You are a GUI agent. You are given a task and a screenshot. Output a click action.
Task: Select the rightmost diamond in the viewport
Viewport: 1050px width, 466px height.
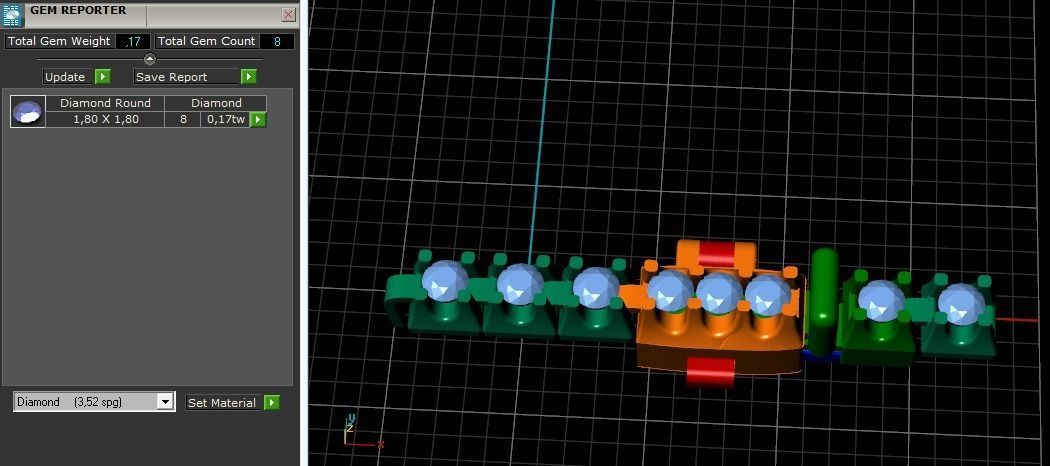click(961, 303)
